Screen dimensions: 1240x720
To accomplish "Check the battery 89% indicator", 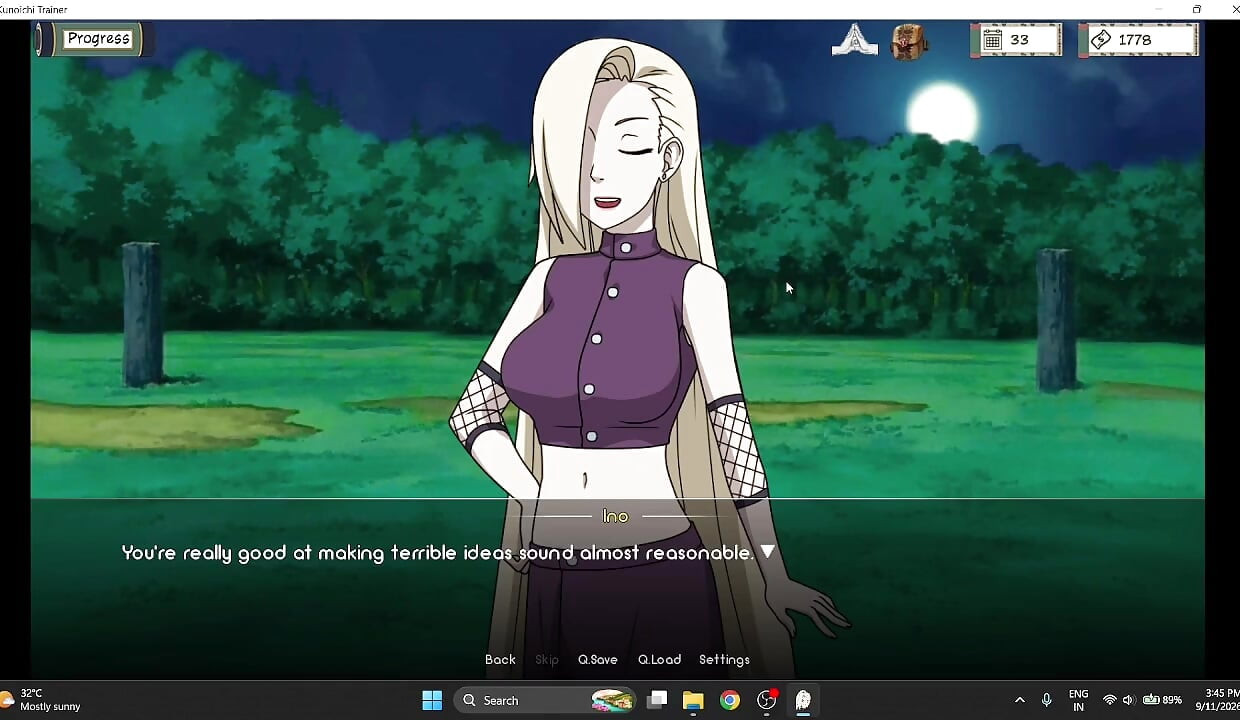I will click(x=1162, y=700).
